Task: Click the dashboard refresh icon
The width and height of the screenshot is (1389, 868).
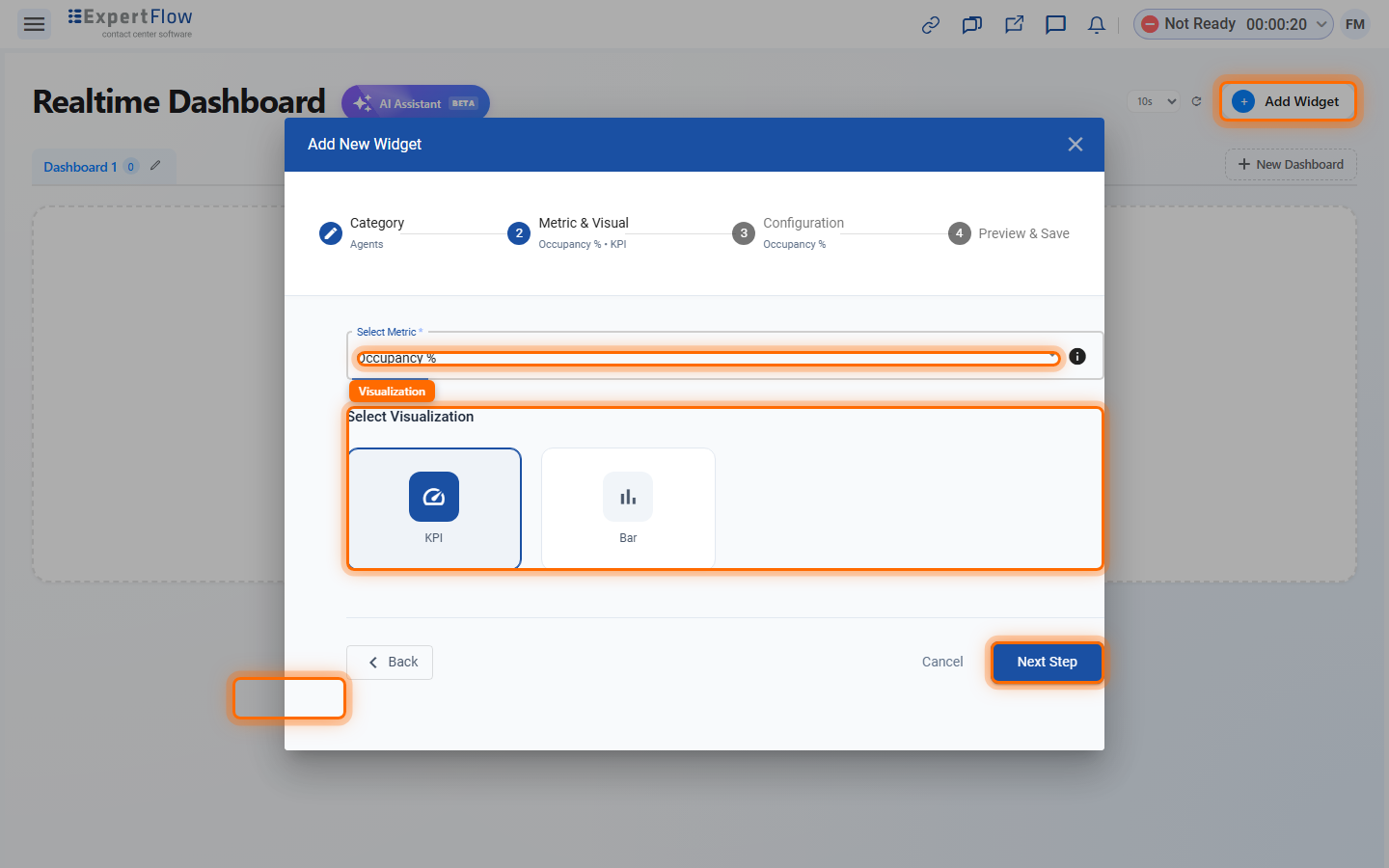Action: tap(1197, 101)
